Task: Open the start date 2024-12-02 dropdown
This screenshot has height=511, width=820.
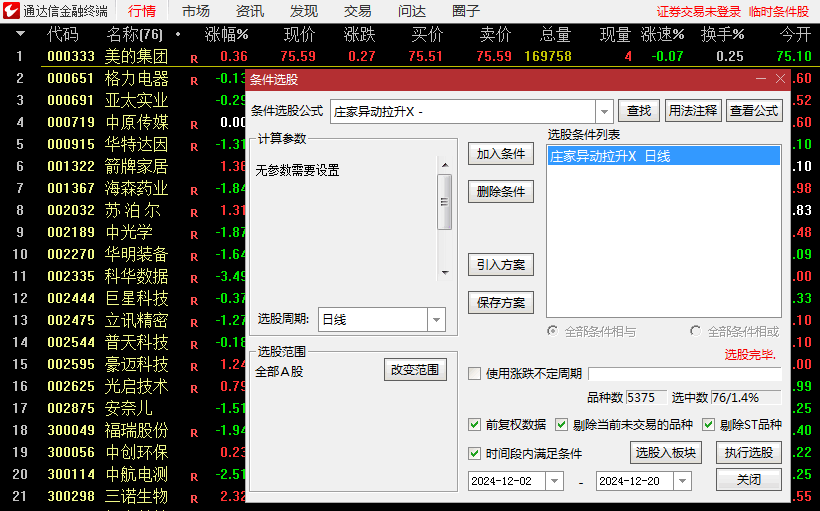Action: 554,481
